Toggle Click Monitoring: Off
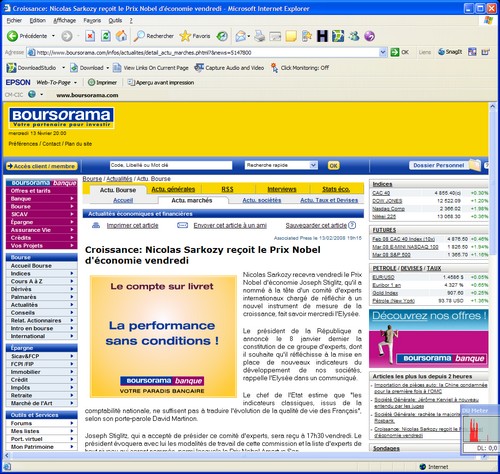 (300, 68)
